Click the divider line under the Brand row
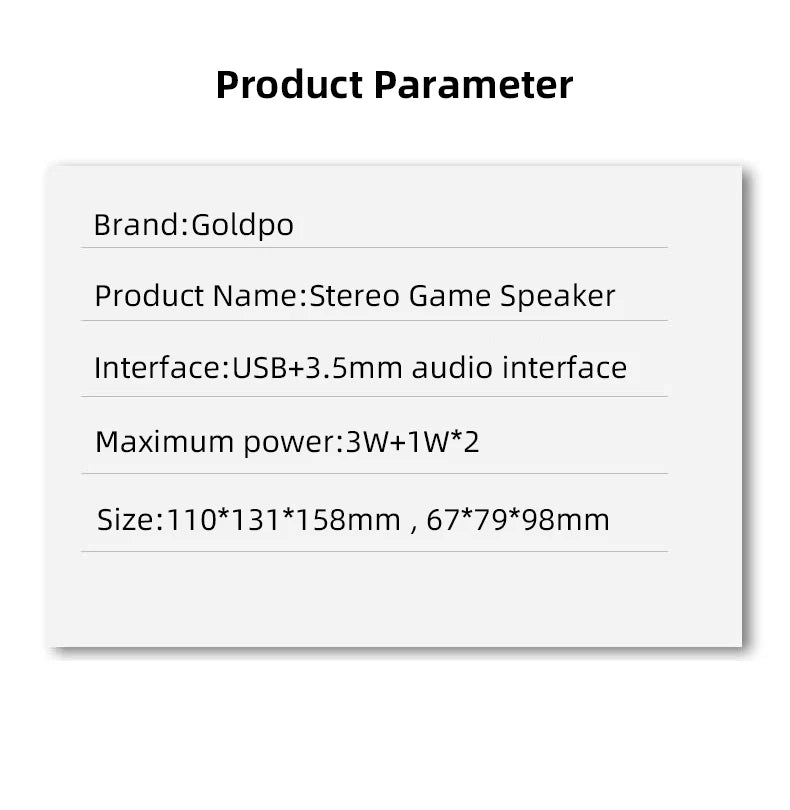Viewport: 790px width, 810px height. coord(374,247)
